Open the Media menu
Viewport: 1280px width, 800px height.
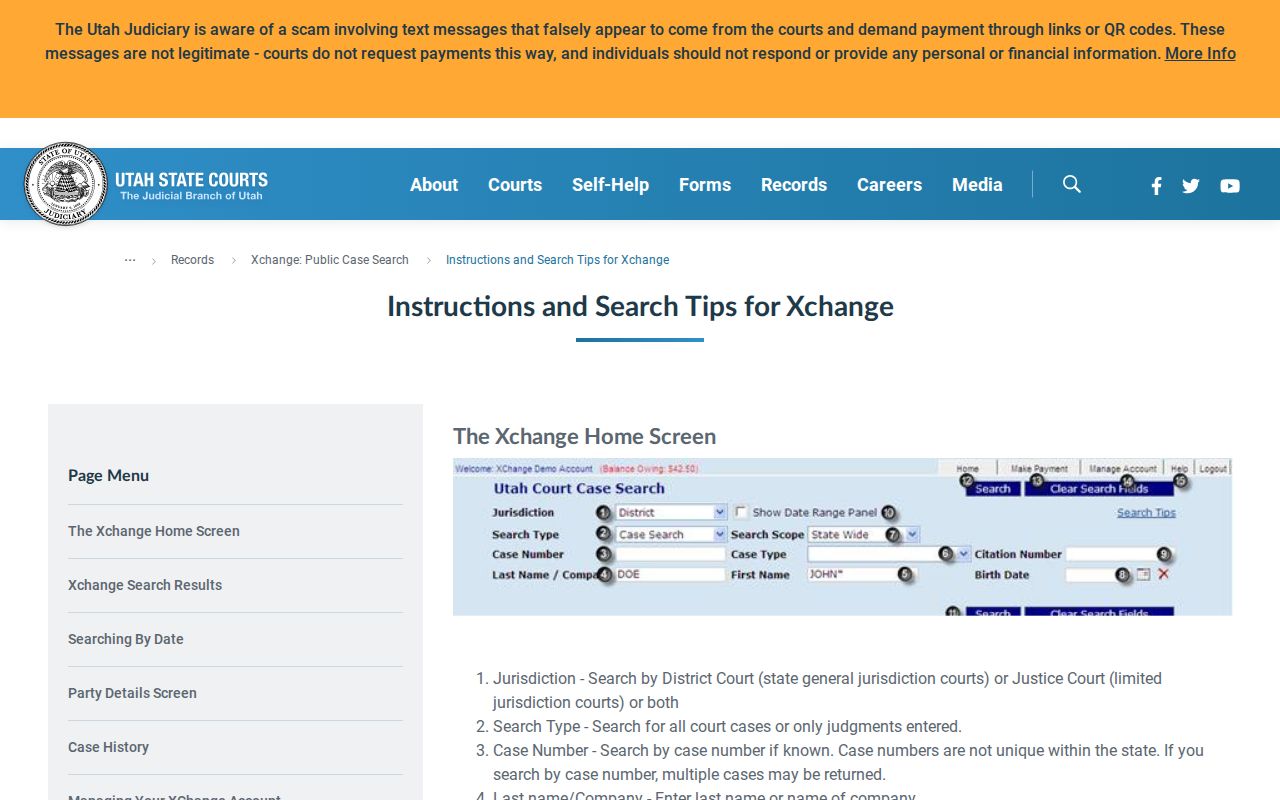click(x=977, y=185)
